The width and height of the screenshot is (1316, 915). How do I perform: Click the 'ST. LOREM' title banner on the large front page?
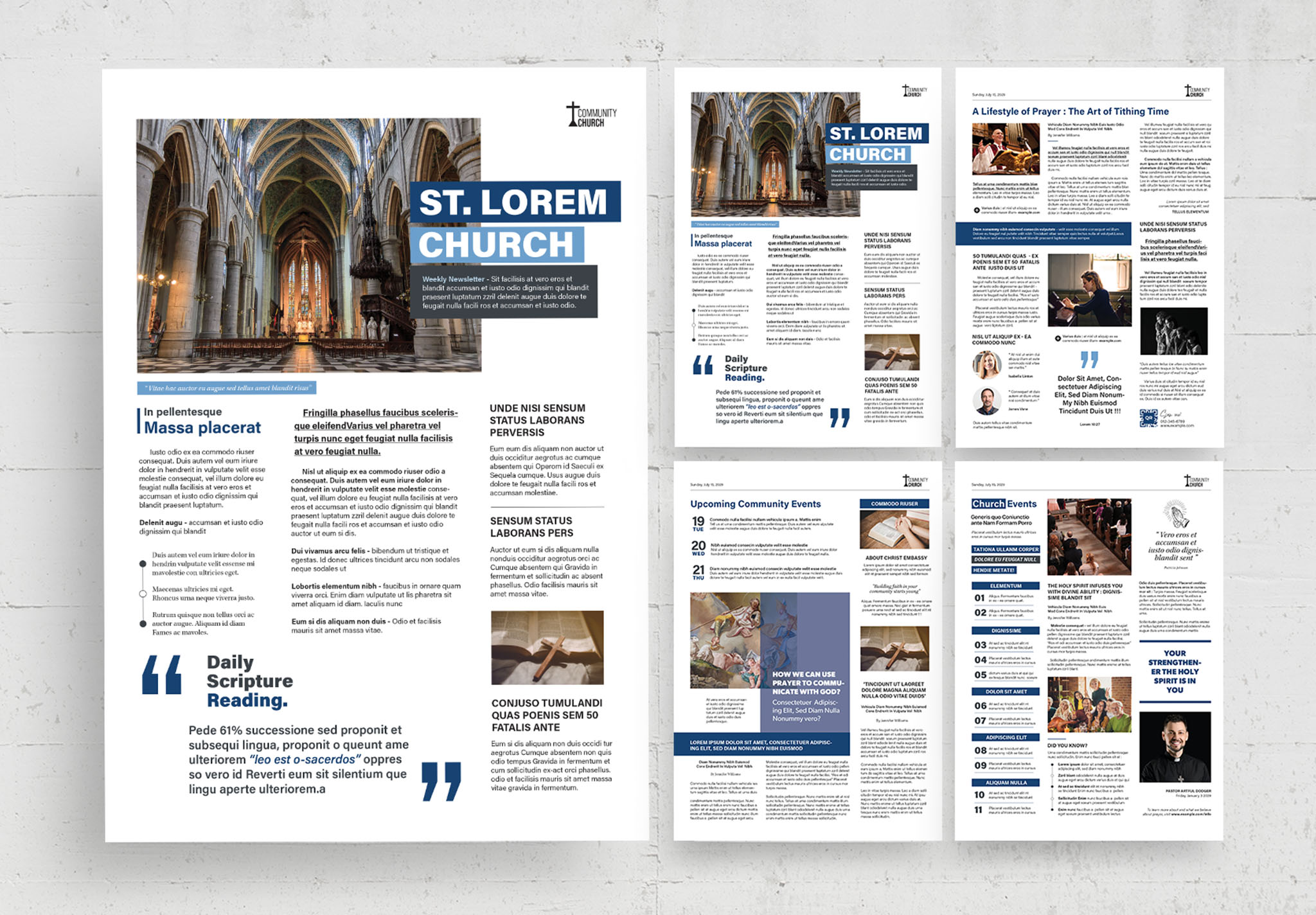[515, 202]
